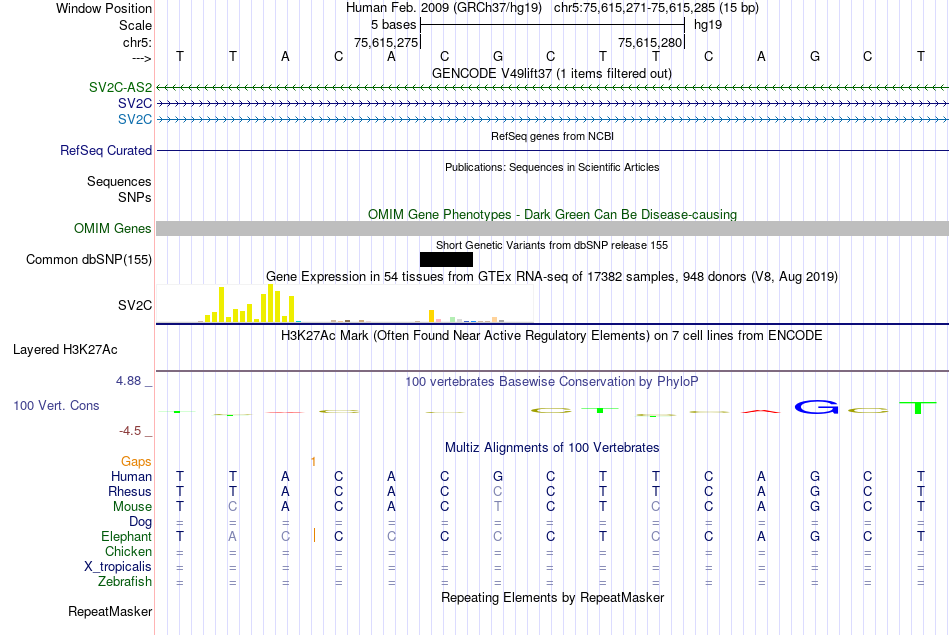Click the orange insertion bar in Elephant row
Screen dimensions: 950x635
click(314, 535)
